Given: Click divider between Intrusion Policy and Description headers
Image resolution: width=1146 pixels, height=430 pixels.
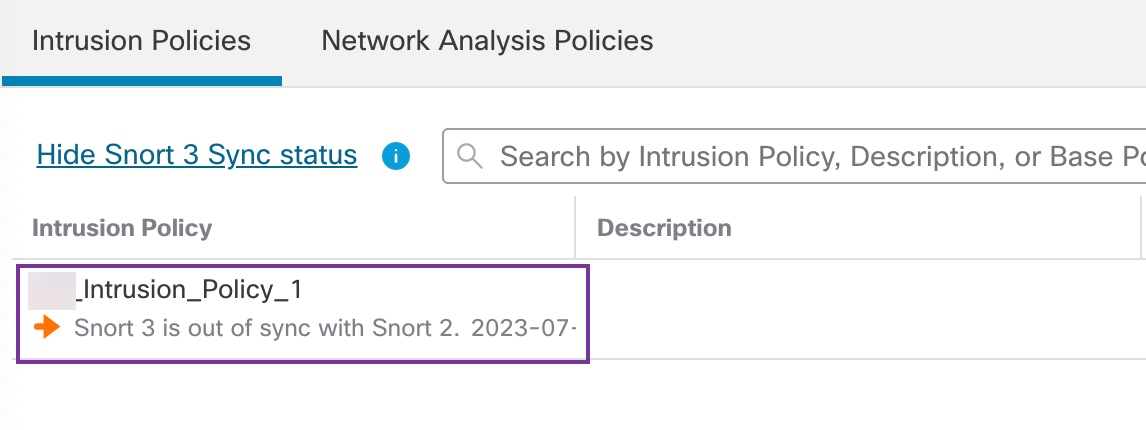Looking at the screenshot, I should pos(575,228).
